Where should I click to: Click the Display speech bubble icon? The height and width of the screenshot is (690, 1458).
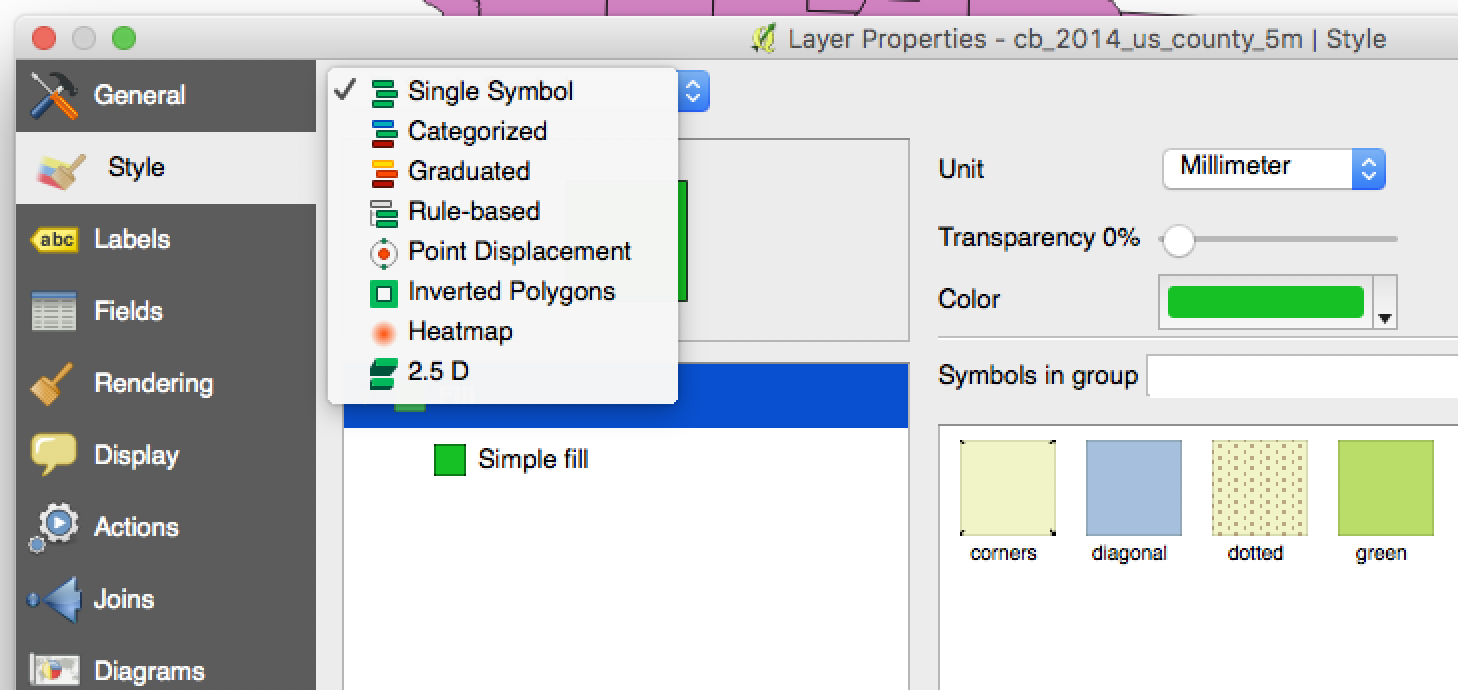coord(54,455)
